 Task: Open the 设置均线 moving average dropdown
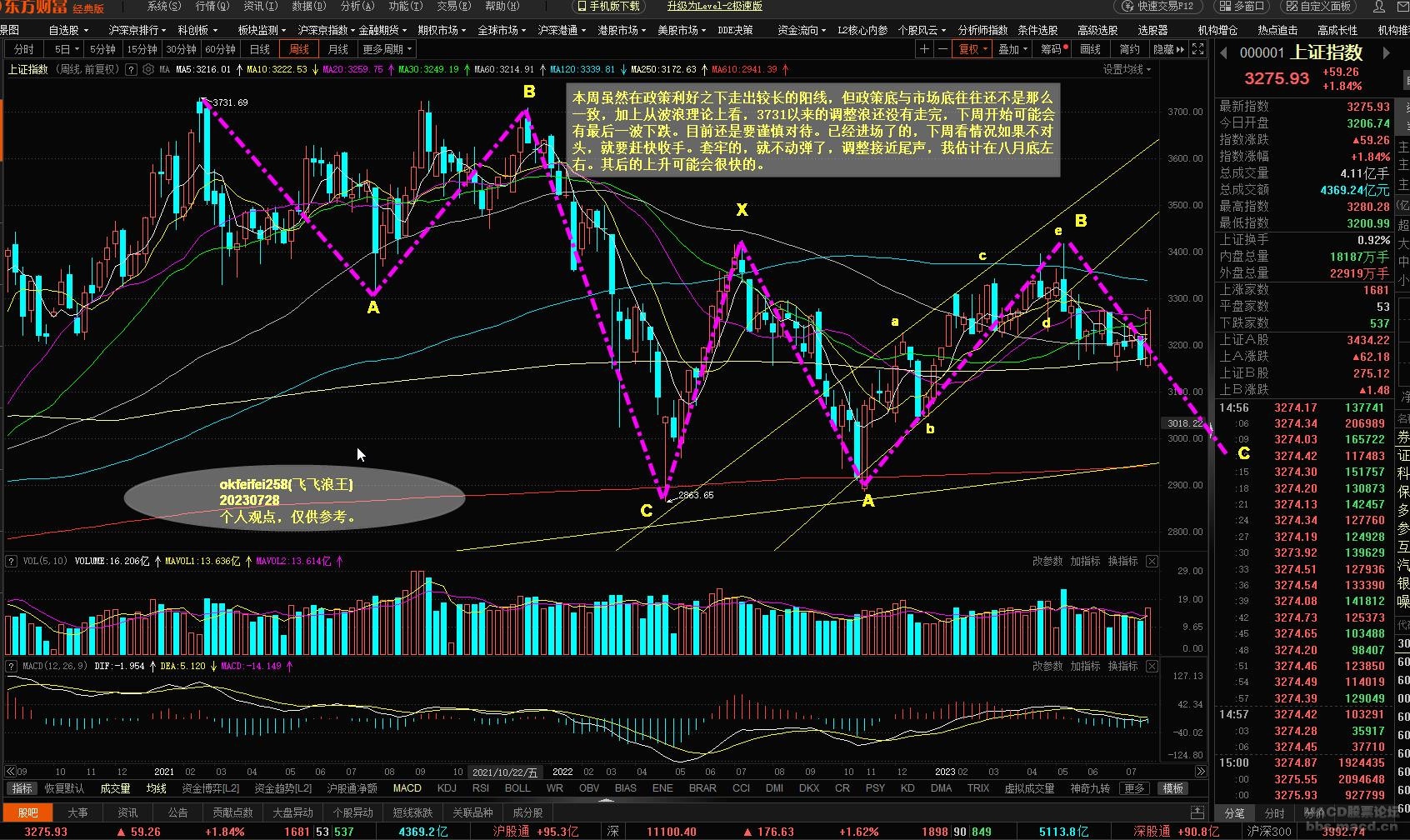[x=1127, y=70]
